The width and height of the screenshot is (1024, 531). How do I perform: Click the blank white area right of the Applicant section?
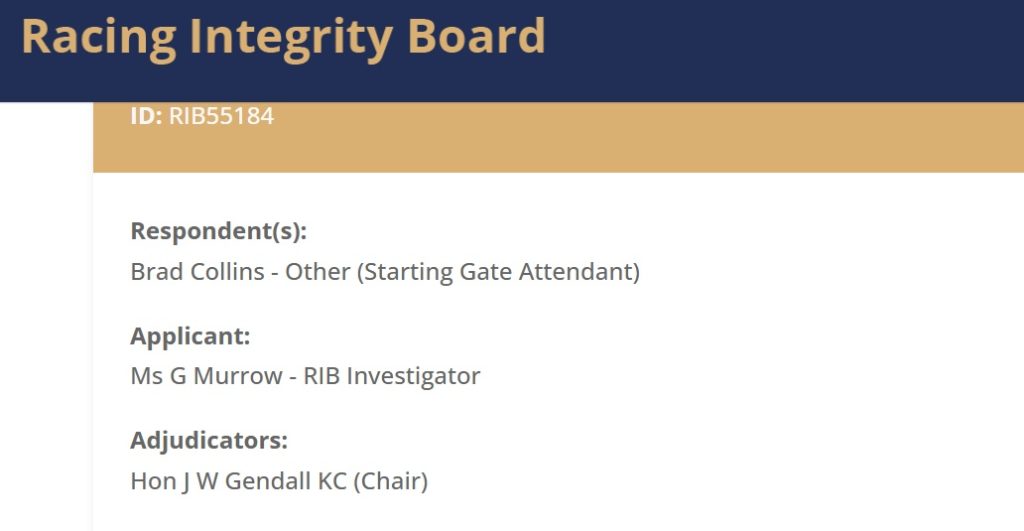(x=751, y=356)
